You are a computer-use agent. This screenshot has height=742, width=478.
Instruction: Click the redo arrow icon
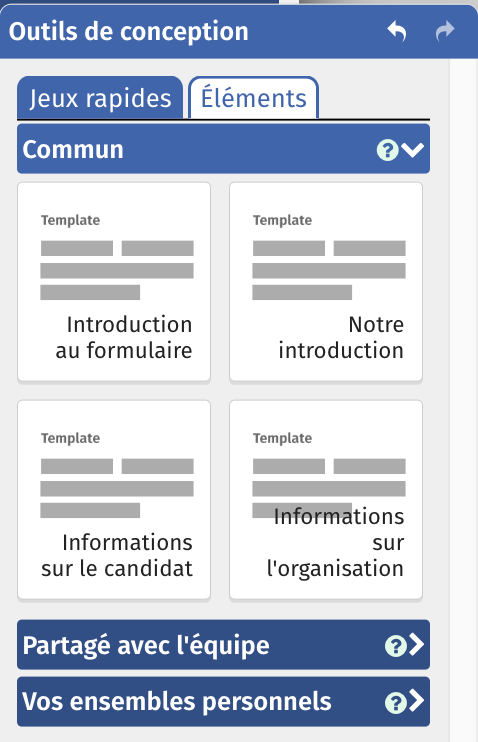point(445,32)
